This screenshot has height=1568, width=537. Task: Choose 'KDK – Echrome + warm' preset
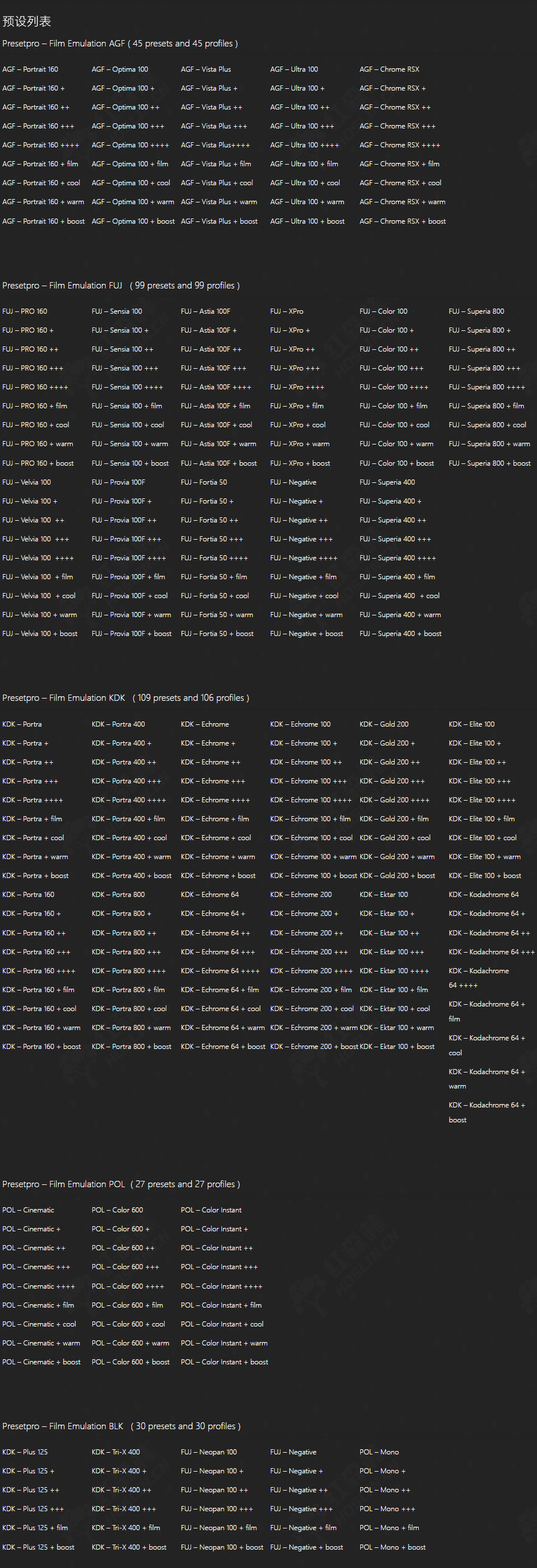(218, 856)
